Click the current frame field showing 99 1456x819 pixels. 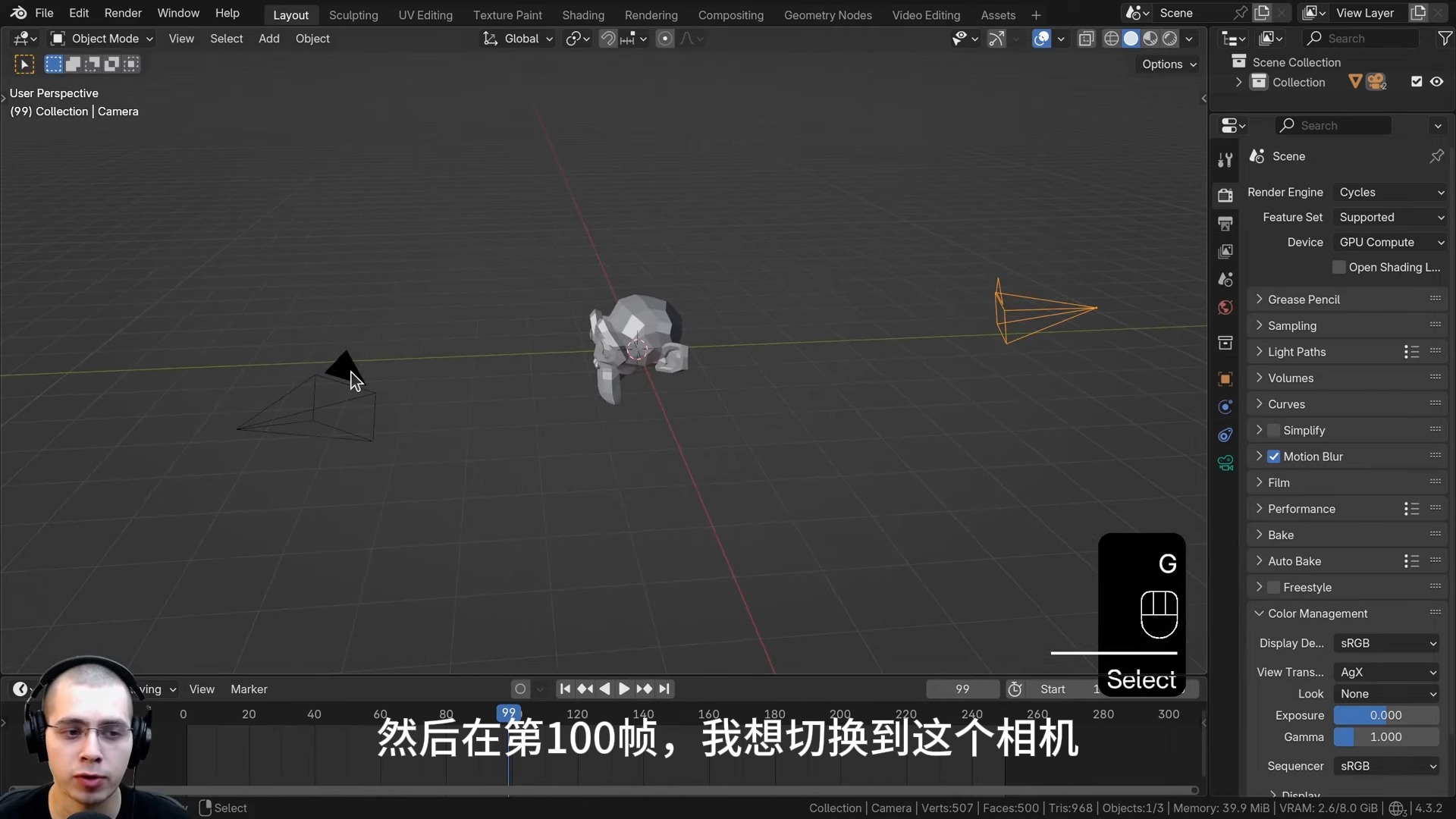coord(962,689)
